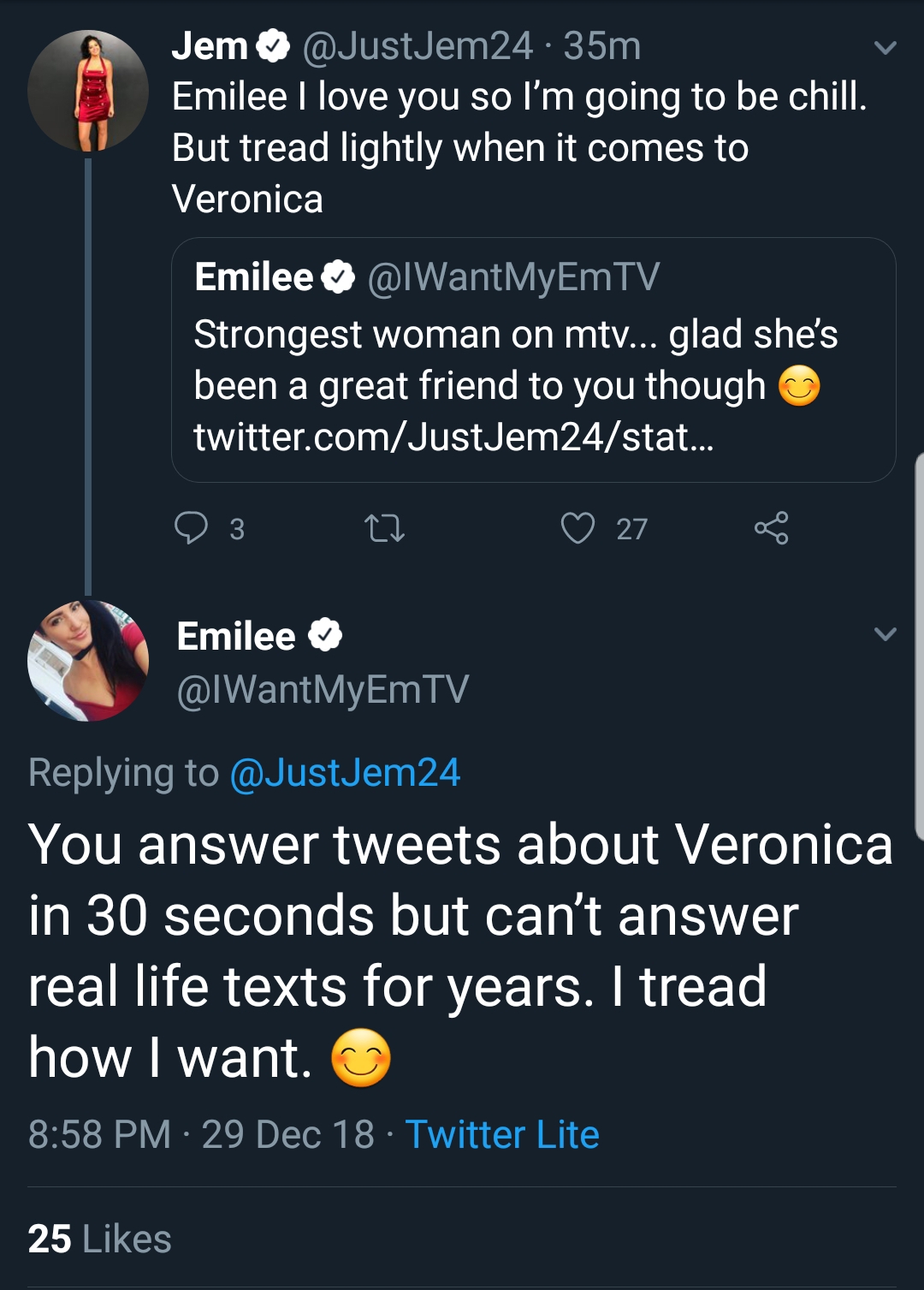The width and height of the screenshot is (924, 1290).
Task: Click verified badge beside Emilee's reply name
Action: 325,636
